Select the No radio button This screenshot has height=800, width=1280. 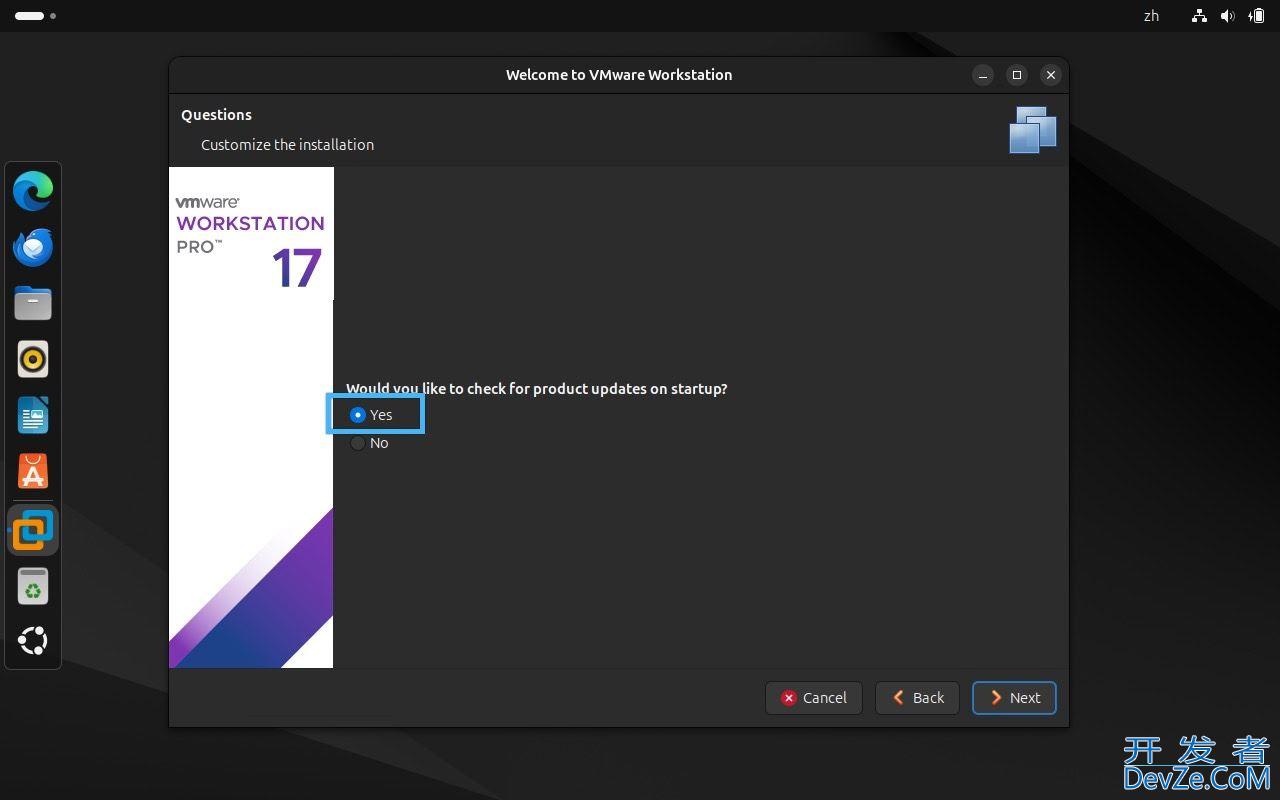(358, 443)
